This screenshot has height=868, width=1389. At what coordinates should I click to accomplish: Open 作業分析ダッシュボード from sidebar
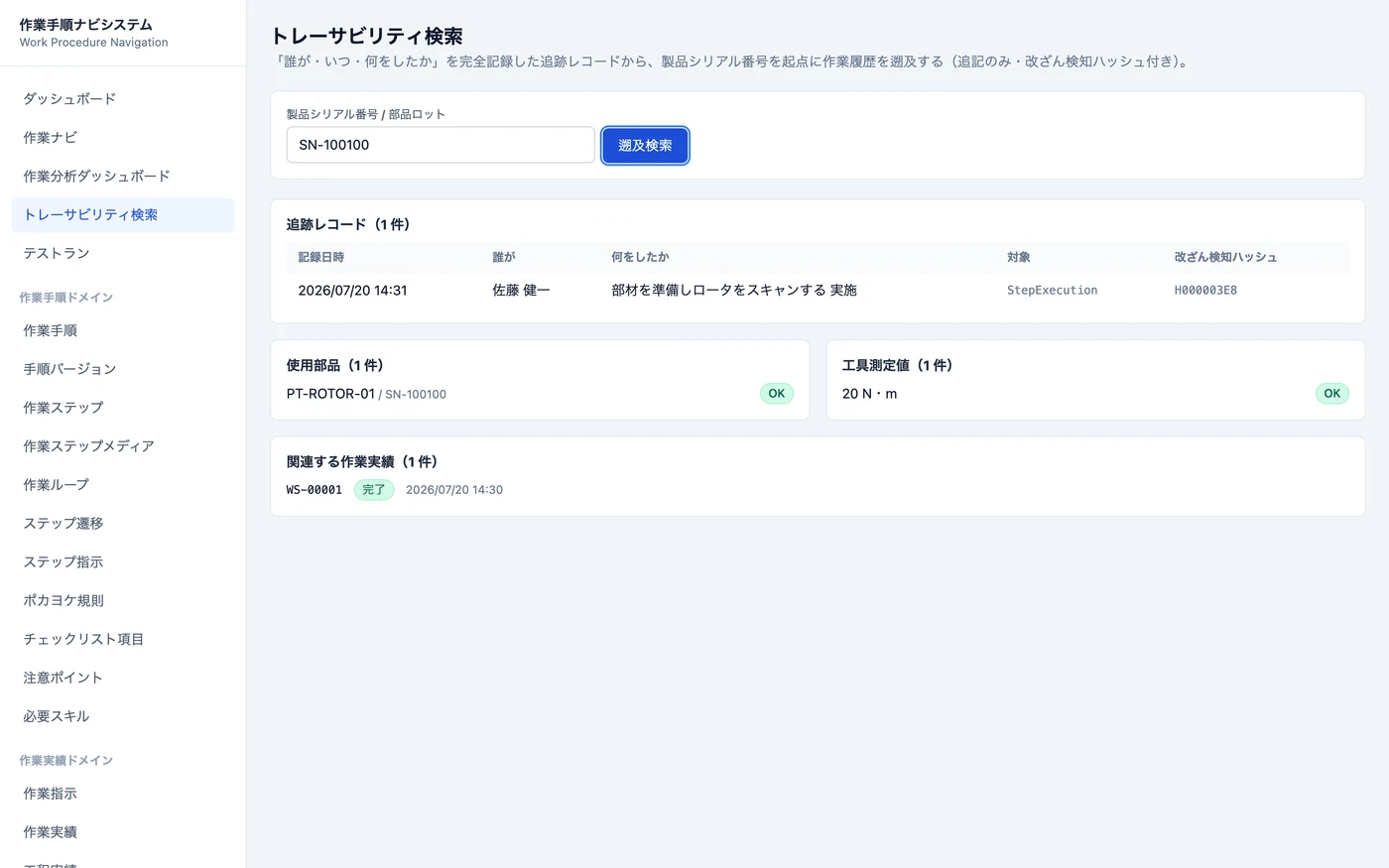coord(123,177)
